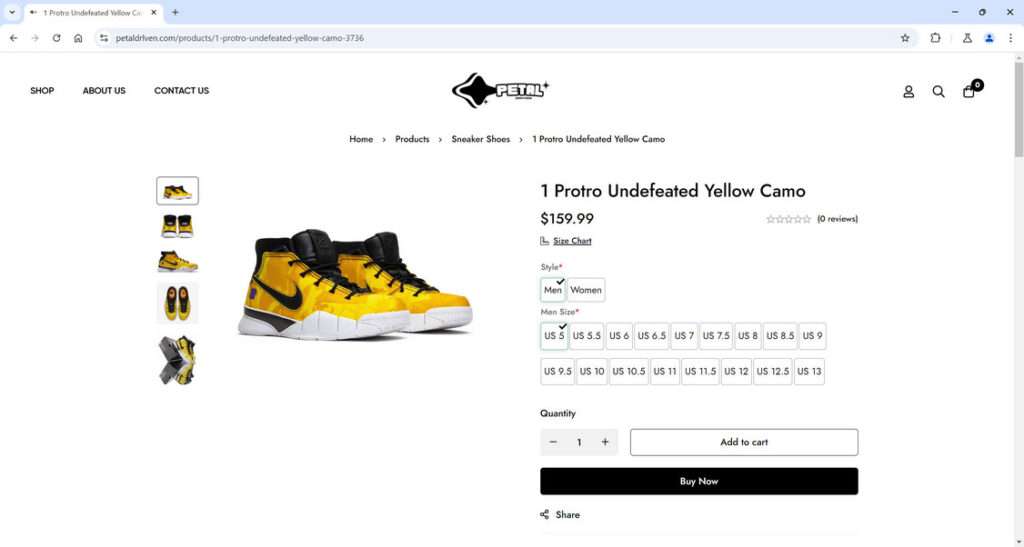Increase quantity with plus button
The image size is (1024, 547).
click(x=605, y=443)
